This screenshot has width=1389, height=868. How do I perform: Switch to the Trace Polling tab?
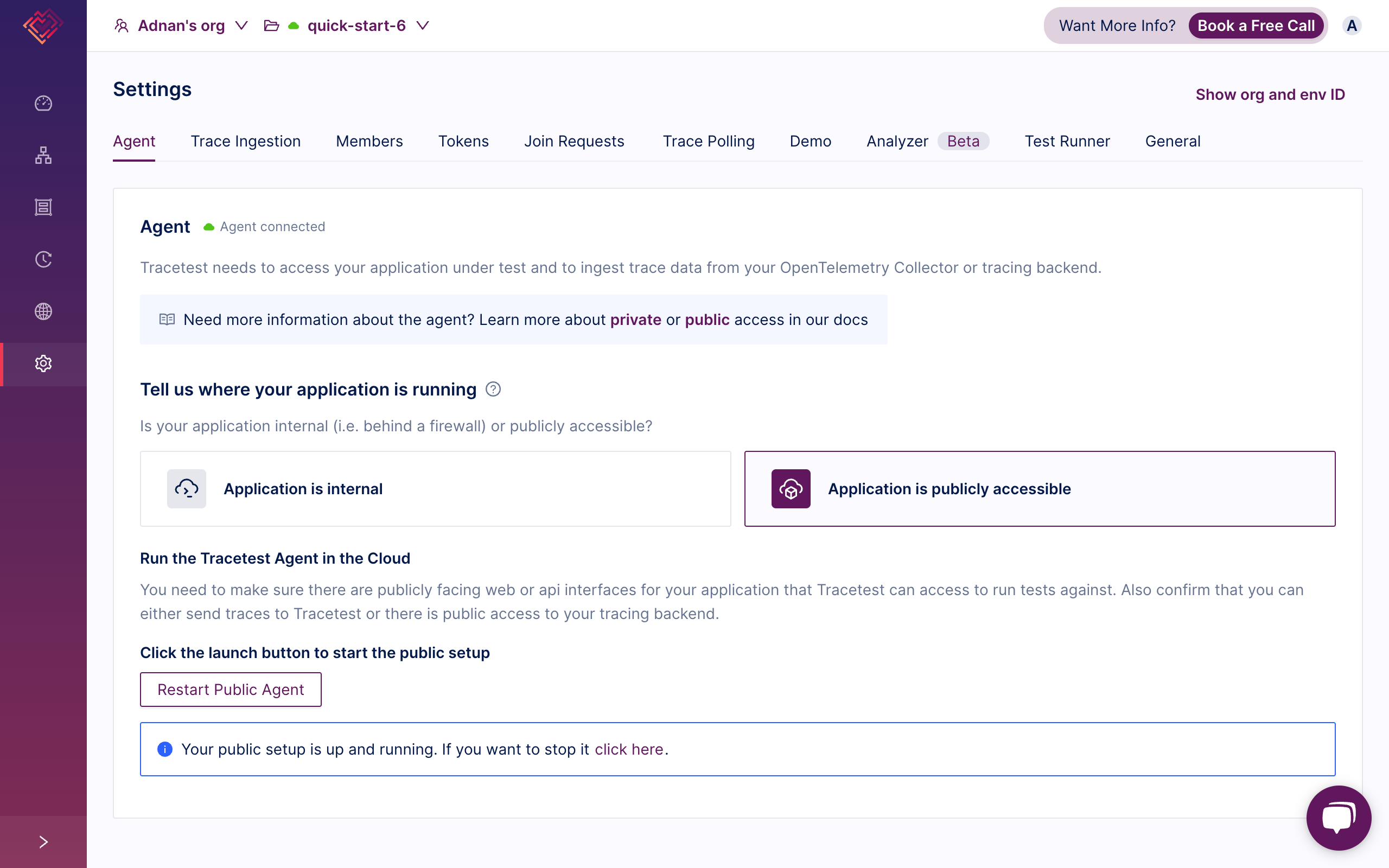pyautogui.click(x=708, y=141)
